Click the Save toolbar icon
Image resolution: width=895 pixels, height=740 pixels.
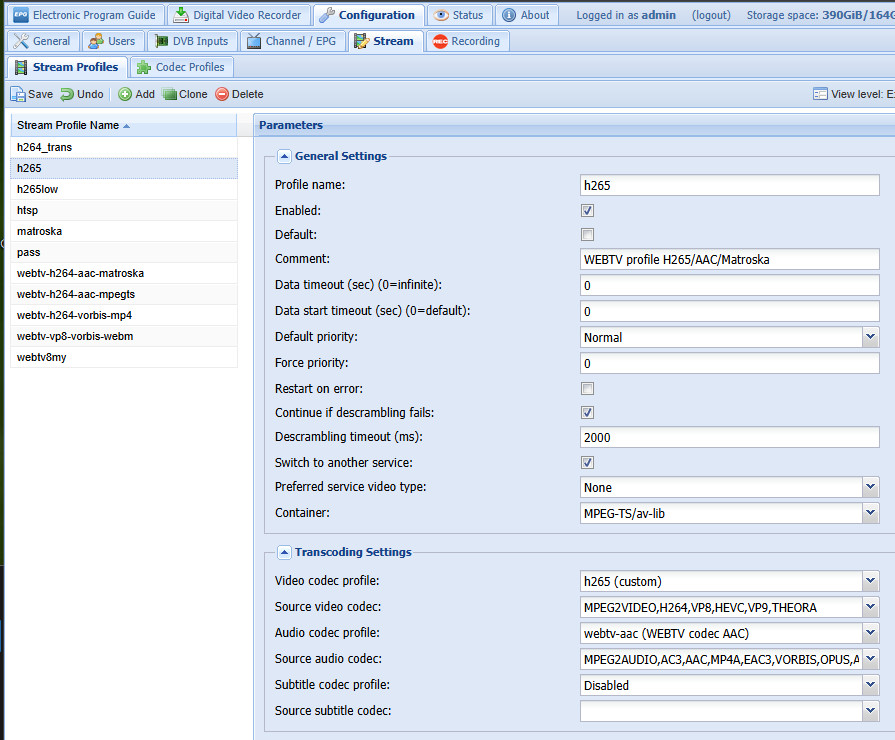point(18,94)
